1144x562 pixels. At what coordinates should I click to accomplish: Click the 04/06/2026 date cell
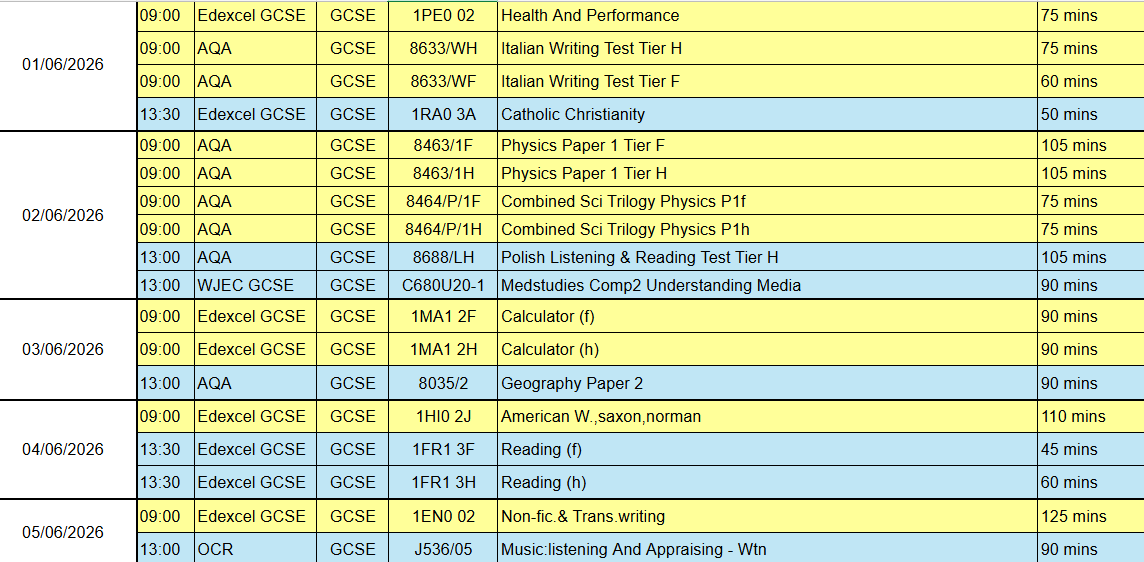(x=63, y=449)
